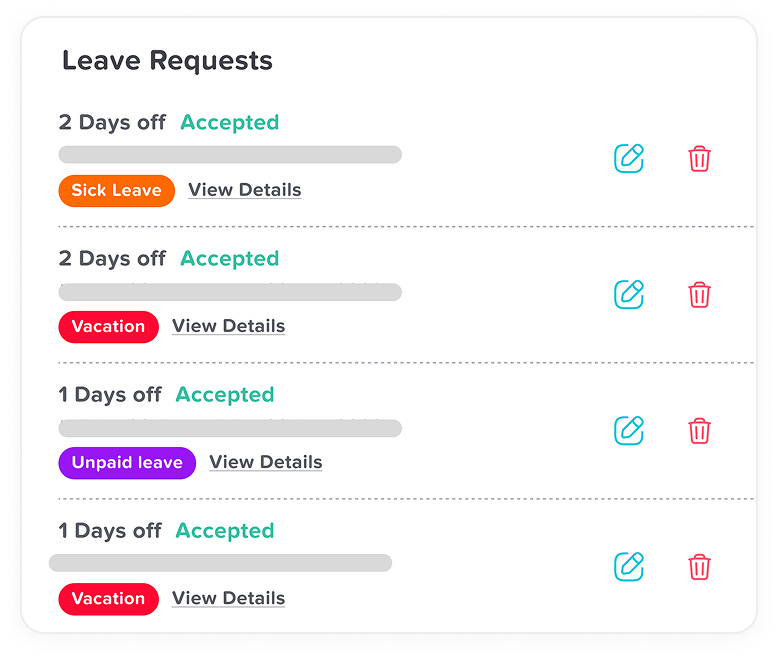The width and height of the screenshot is (778, 658).
Task: Open View Details for Unpaid leave
Action: (266, 462)
